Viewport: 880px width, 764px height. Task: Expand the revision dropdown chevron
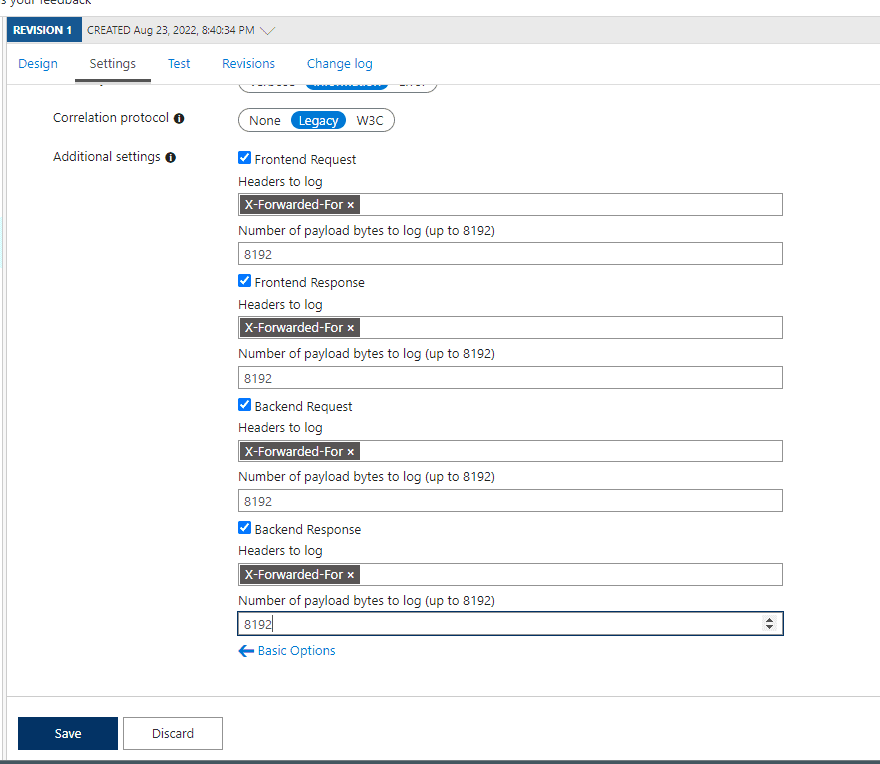(x=268, y=30)
